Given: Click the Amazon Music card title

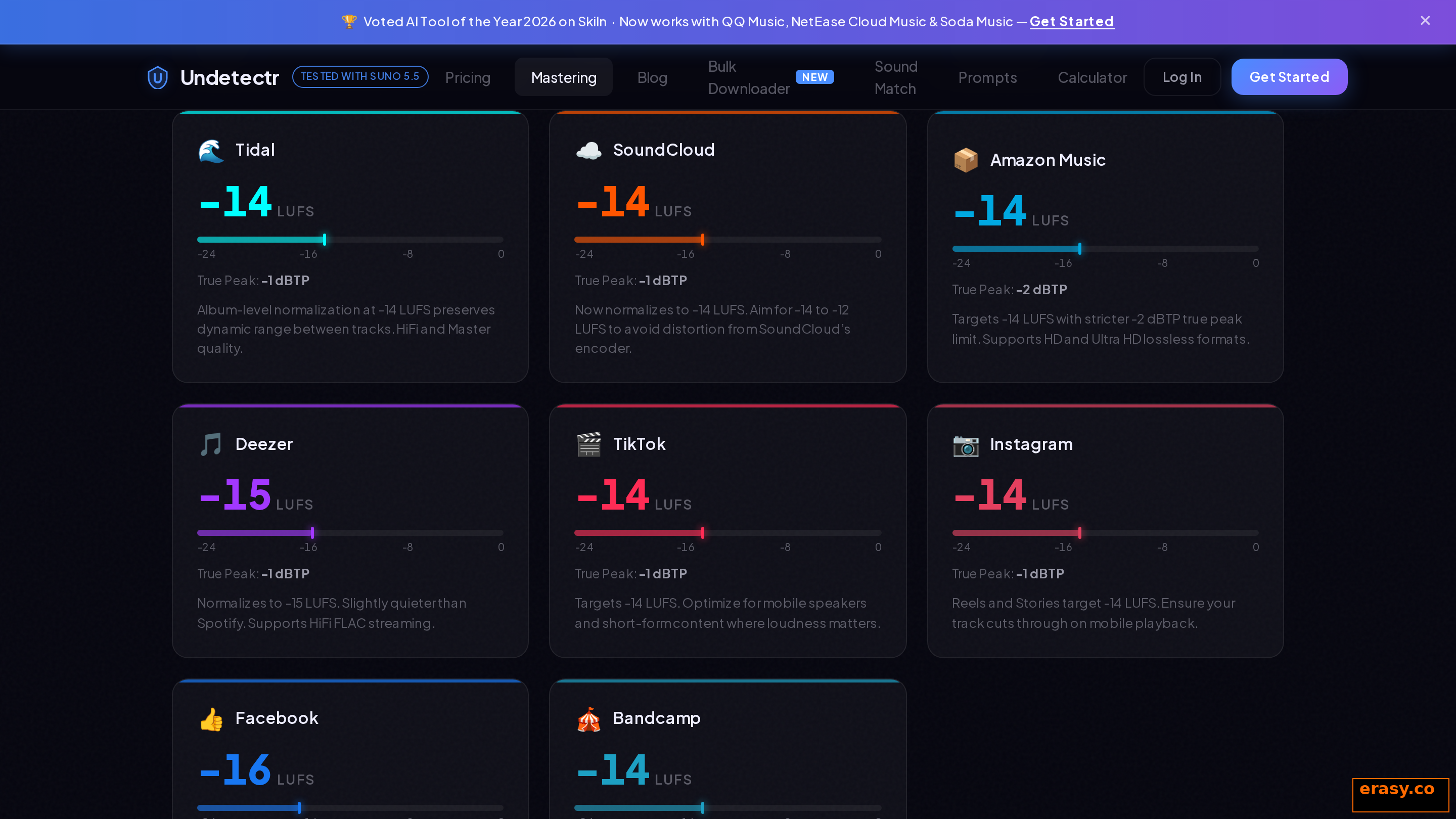Looking at the screenshot, I should click(1048, 160).
